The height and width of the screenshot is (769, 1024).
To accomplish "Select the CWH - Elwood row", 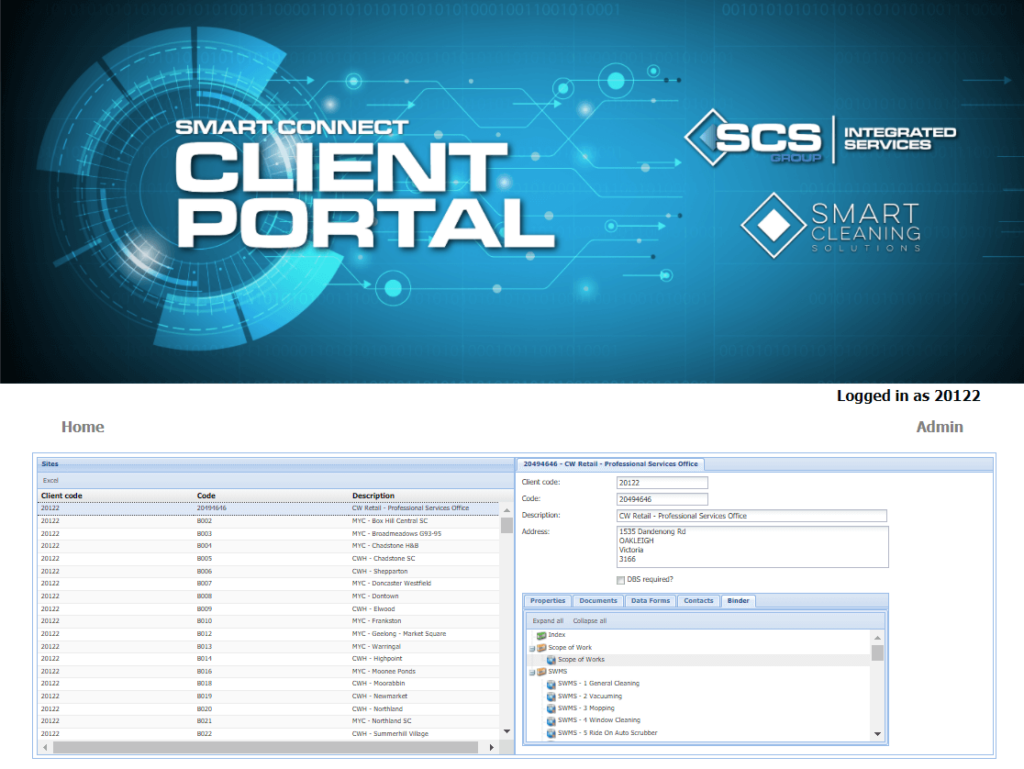I will (268, 609).
